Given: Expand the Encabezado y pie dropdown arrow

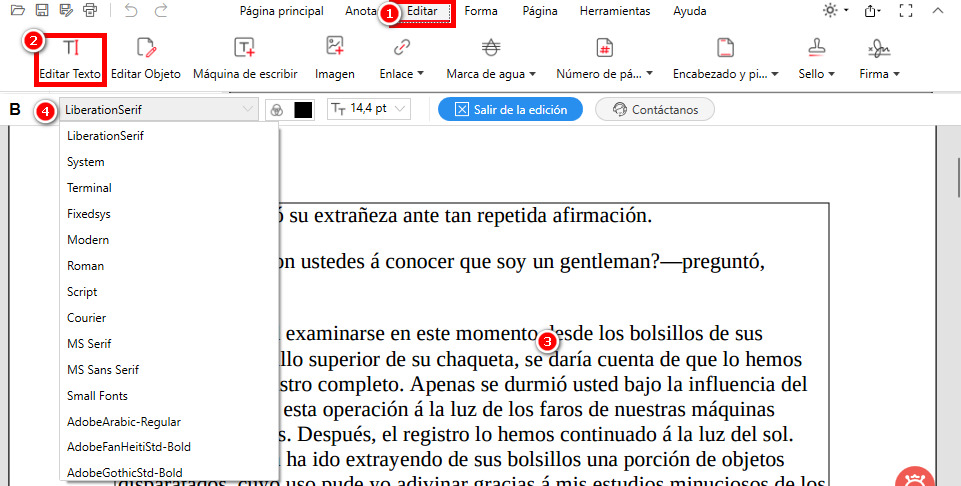Looking at the screenshot, I should coord(775,74).
